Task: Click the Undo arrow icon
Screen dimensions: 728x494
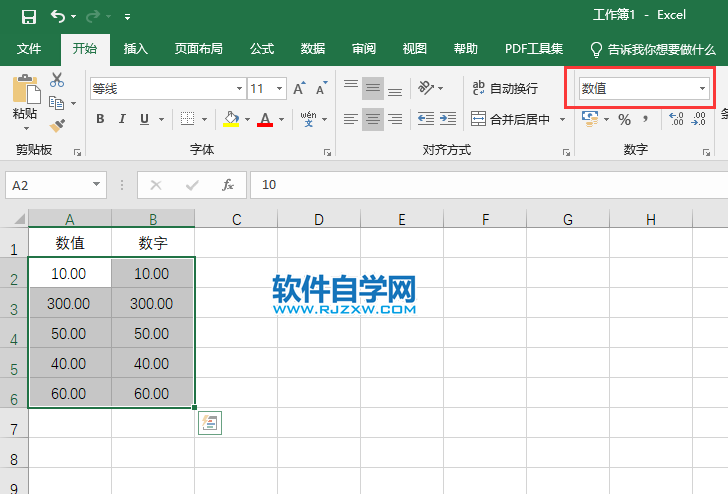Action: [x=58, y=17]
